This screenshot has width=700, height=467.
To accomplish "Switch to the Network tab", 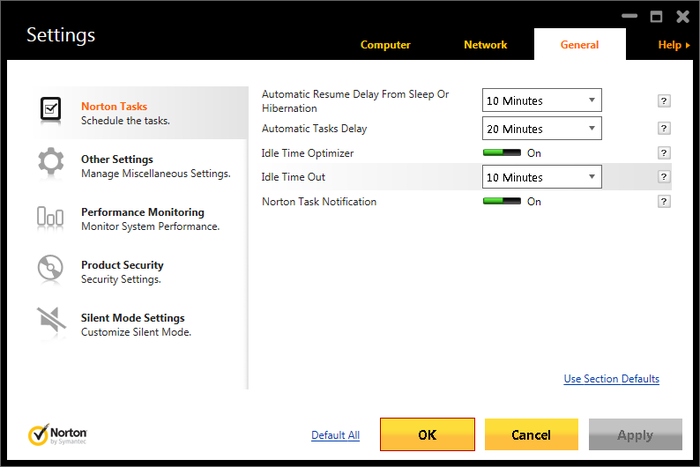I will coord(485,45).
